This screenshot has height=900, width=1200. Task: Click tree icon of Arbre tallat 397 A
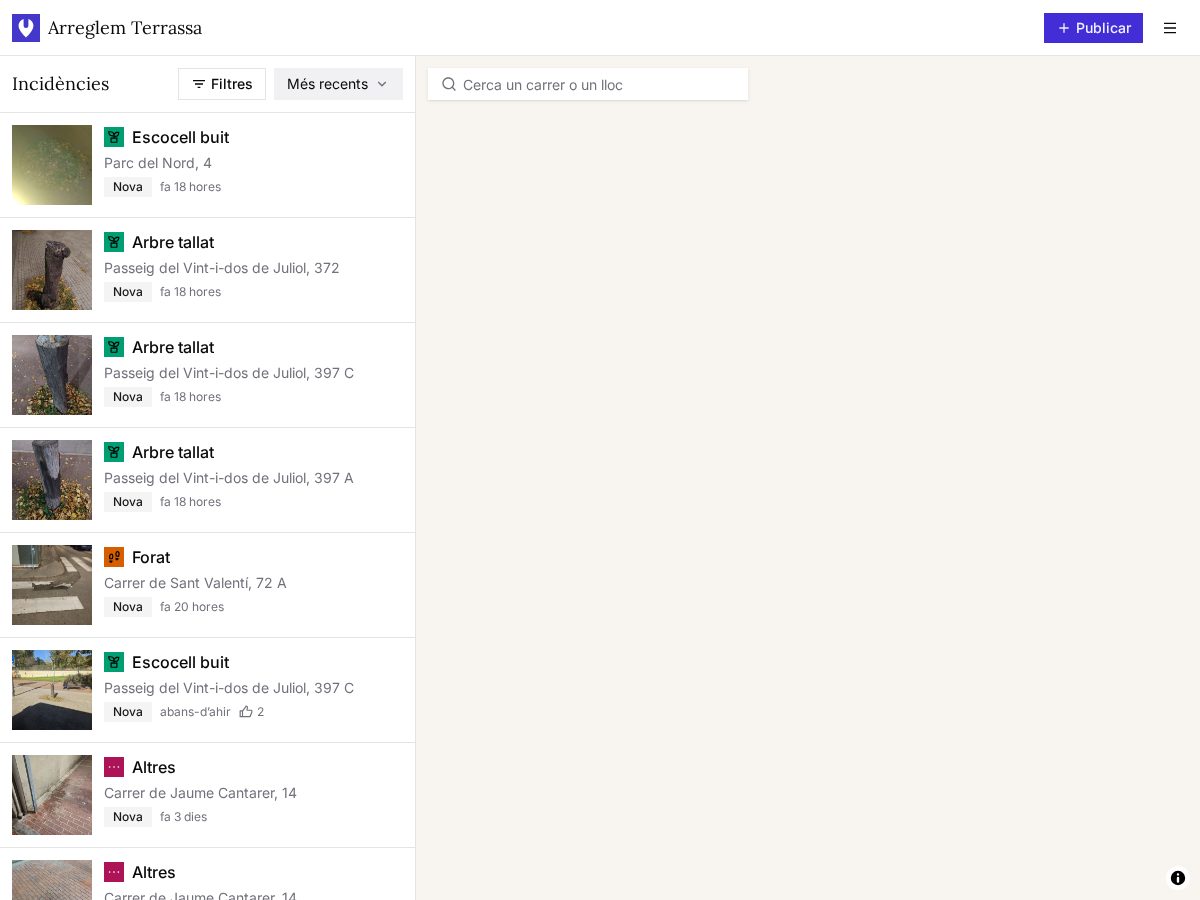[114, 452]
